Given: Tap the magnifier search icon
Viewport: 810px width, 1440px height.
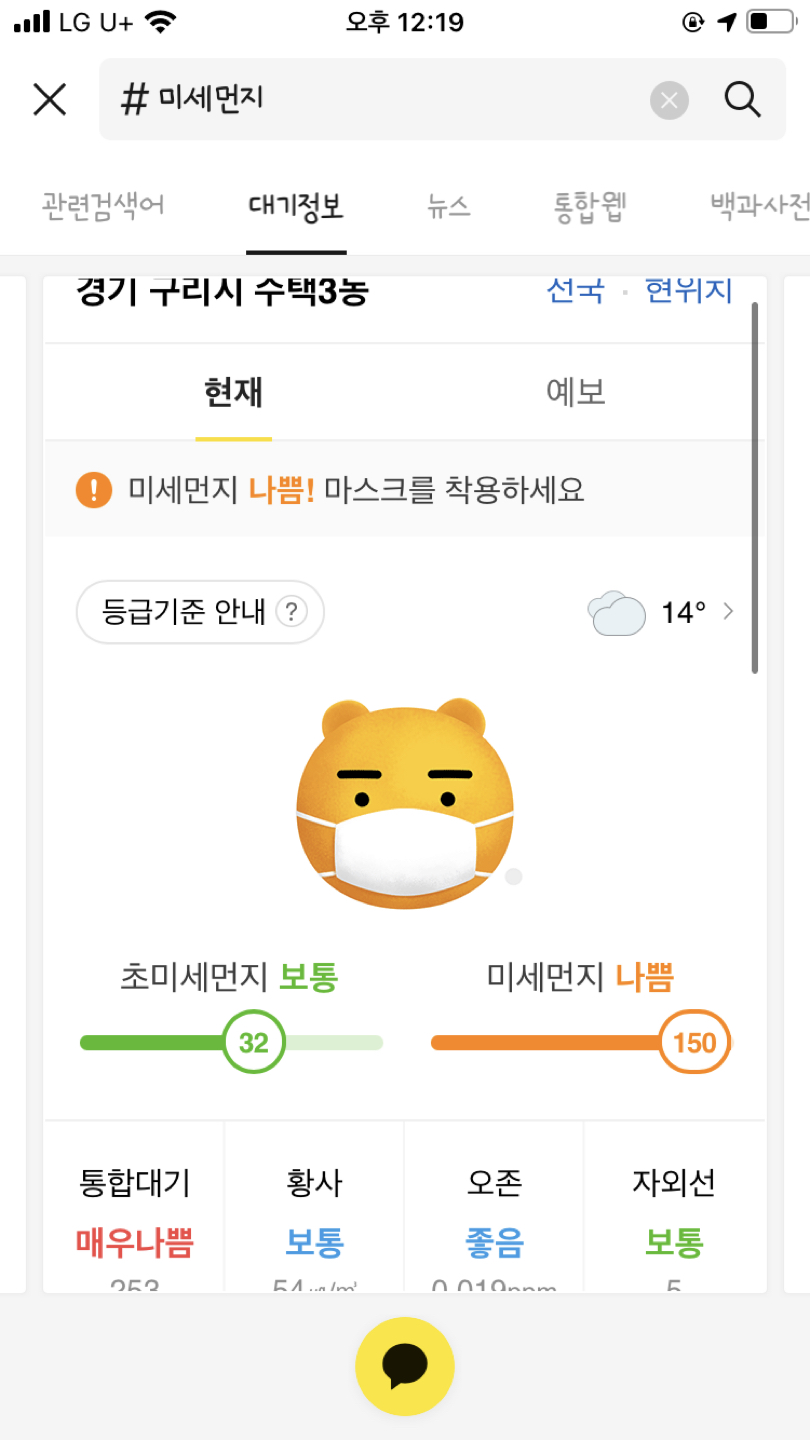Looking at the screenshot, I should coord(742,100).
